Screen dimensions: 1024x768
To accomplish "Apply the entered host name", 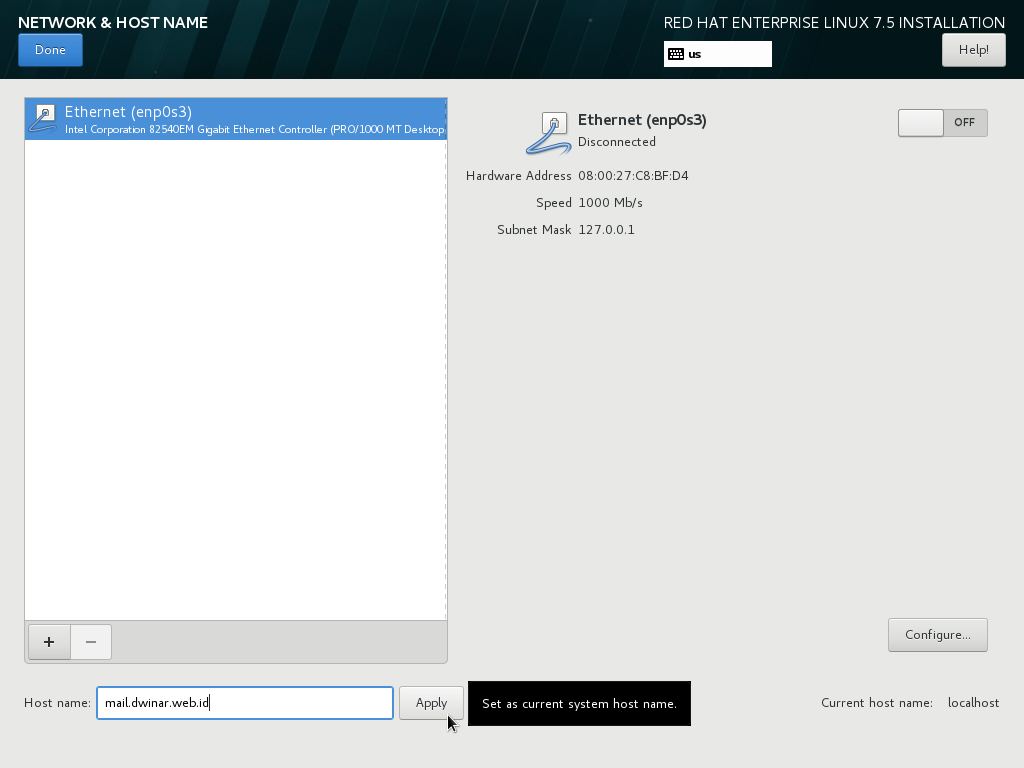I will click(x=431, y=703).
